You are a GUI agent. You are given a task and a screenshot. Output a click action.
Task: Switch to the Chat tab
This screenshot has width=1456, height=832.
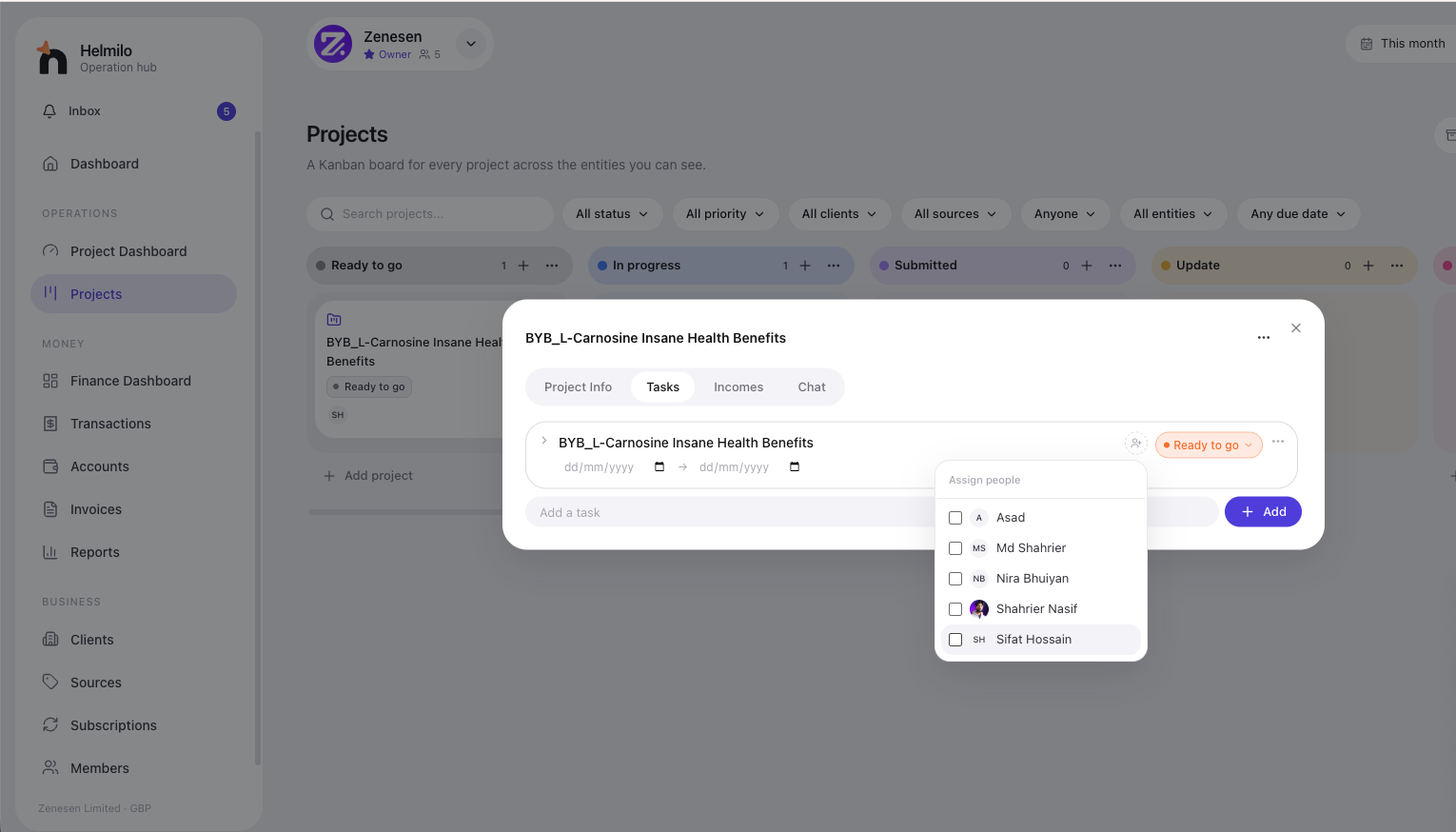[812, 387]
